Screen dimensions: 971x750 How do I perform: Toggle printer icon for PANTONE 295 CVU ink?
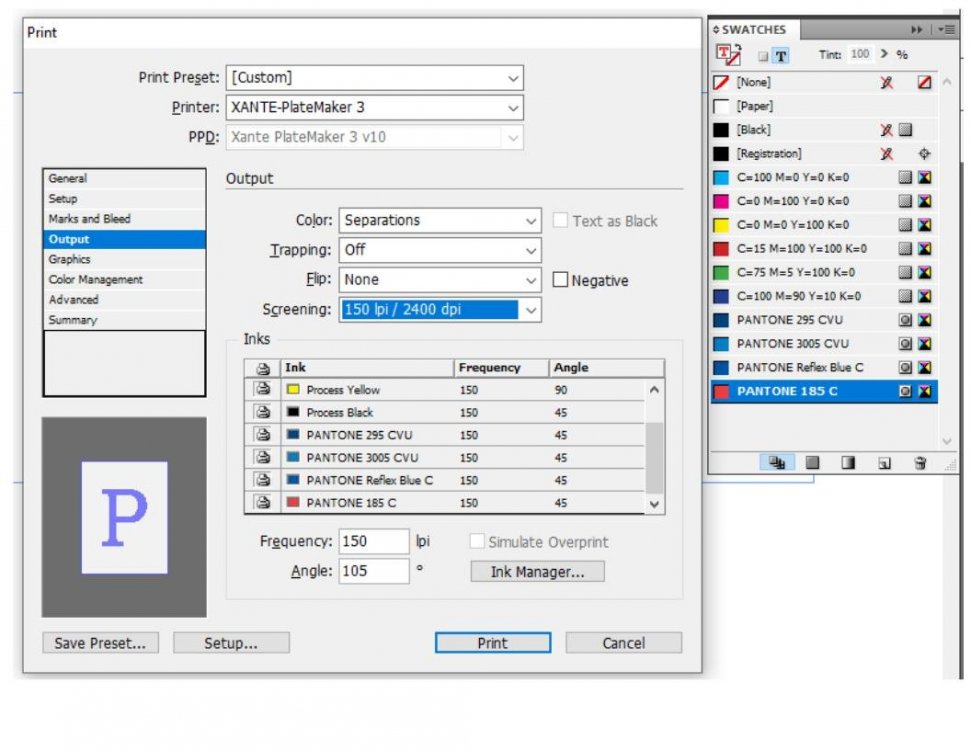[263, 434]
